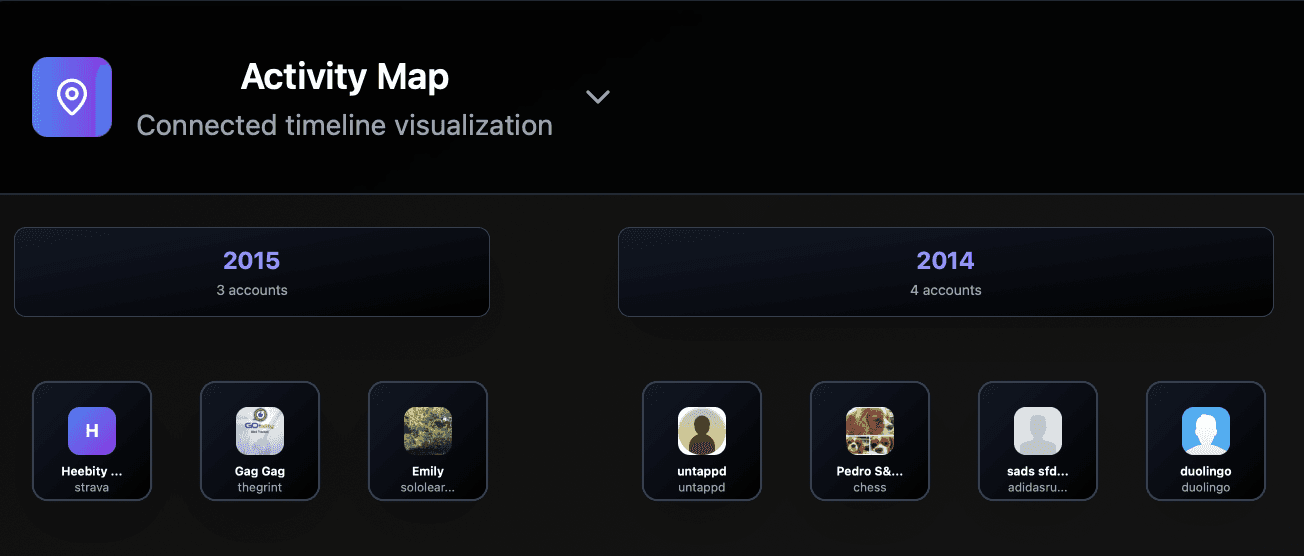This screenshot has width=1304, height=556.
Task: Click the 4 accounts label under 2014
Action: (x=946, y=290)
